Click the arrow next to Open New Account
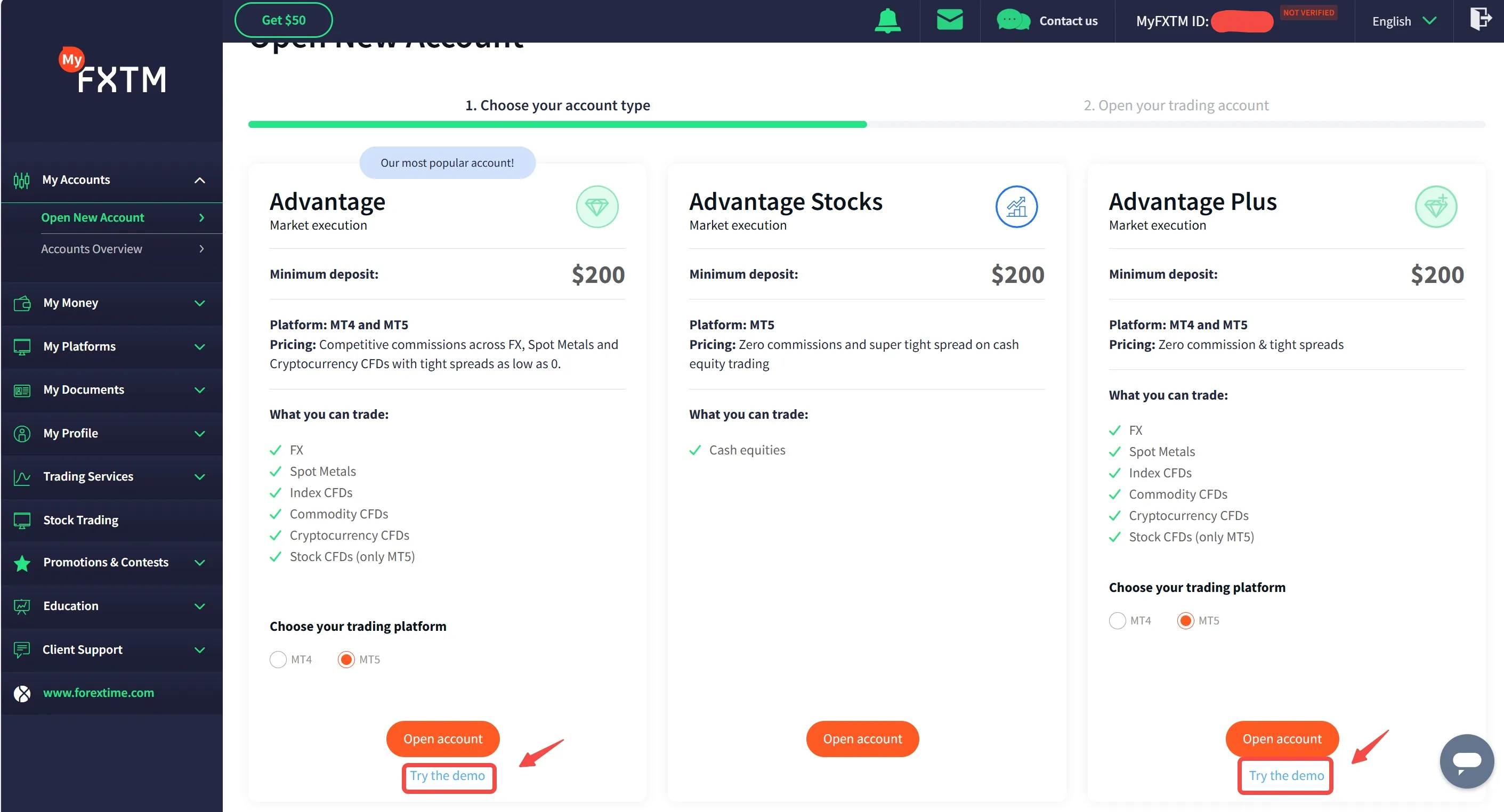 pos(201,218)
